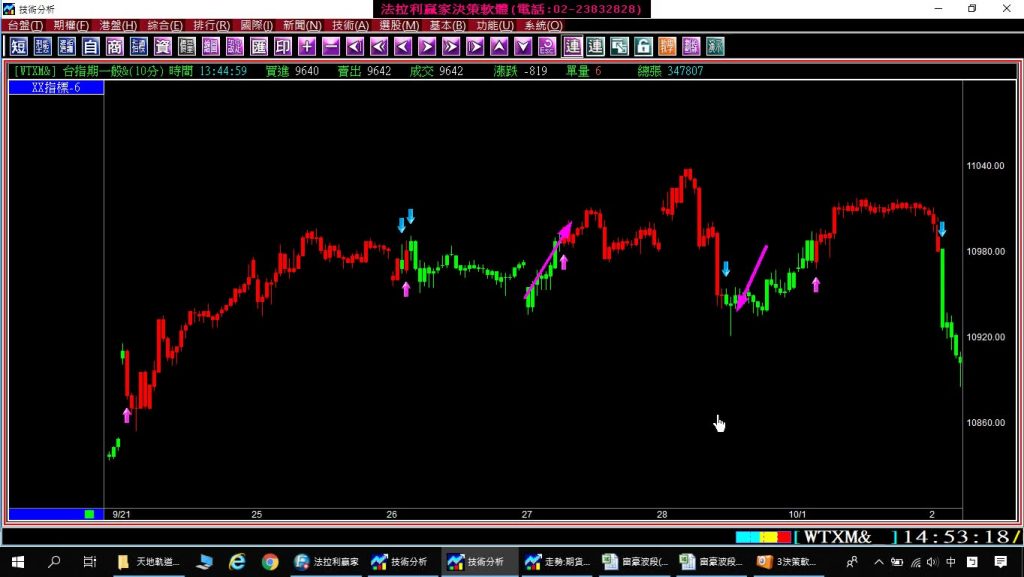
Task: Click the 自 toolbar icon
Action: point(91,46)
